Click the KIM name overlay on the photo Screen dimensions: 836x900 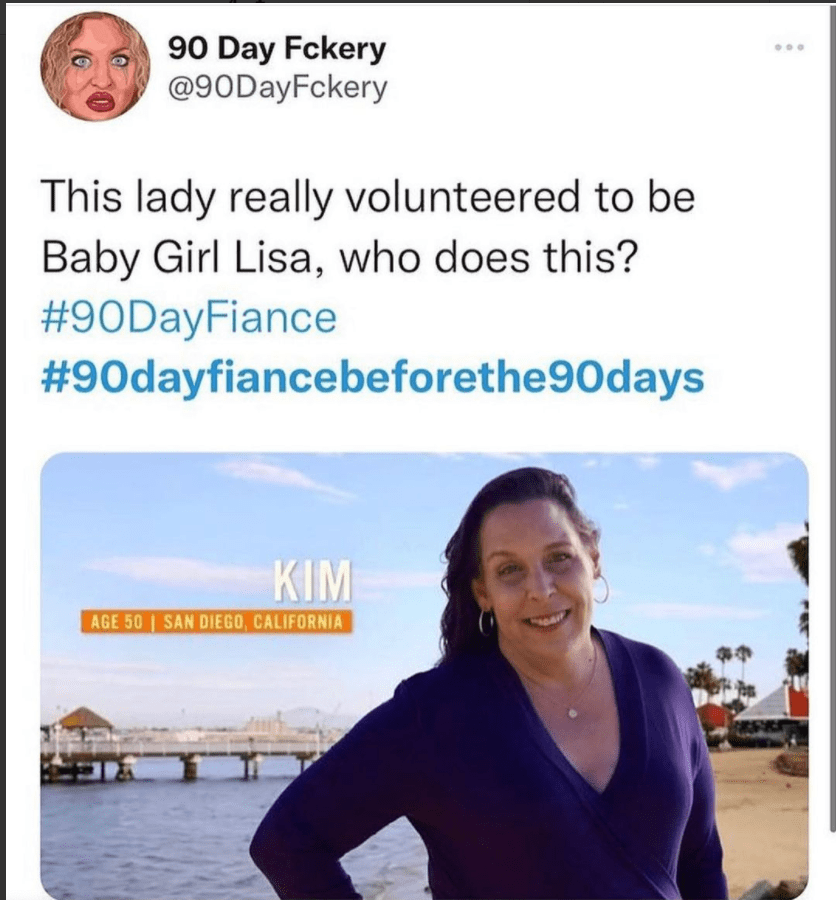pos(311,580)
